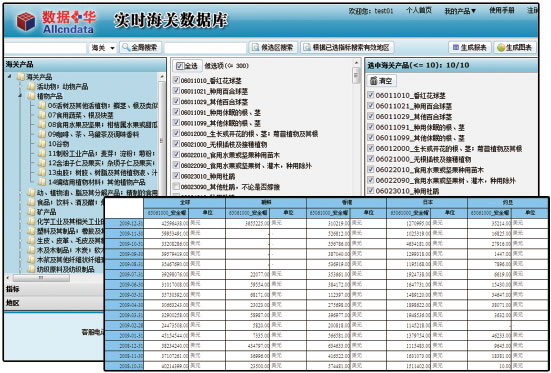Image resolution: width=551 pixels, height=373 pixels.
Task: Toggle the 全选 select-all checkbox
Action: coord(180,66)
